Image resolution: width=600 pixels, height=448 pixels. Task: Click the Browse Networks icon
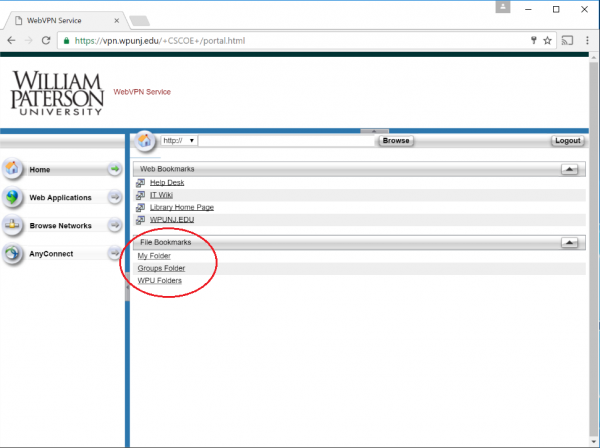coord(13,225)
